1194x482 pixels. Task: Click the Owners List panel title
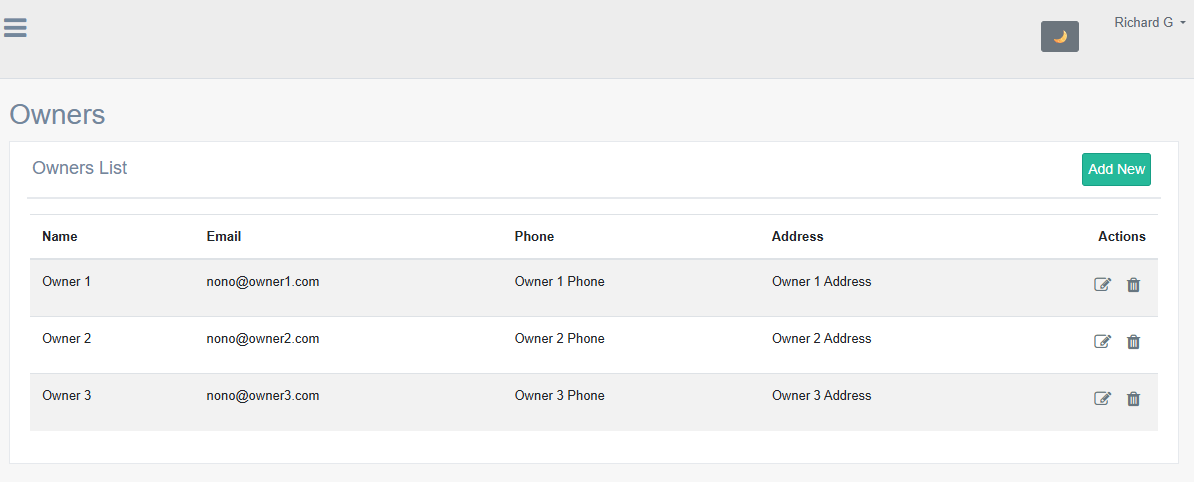pos(80,168)
